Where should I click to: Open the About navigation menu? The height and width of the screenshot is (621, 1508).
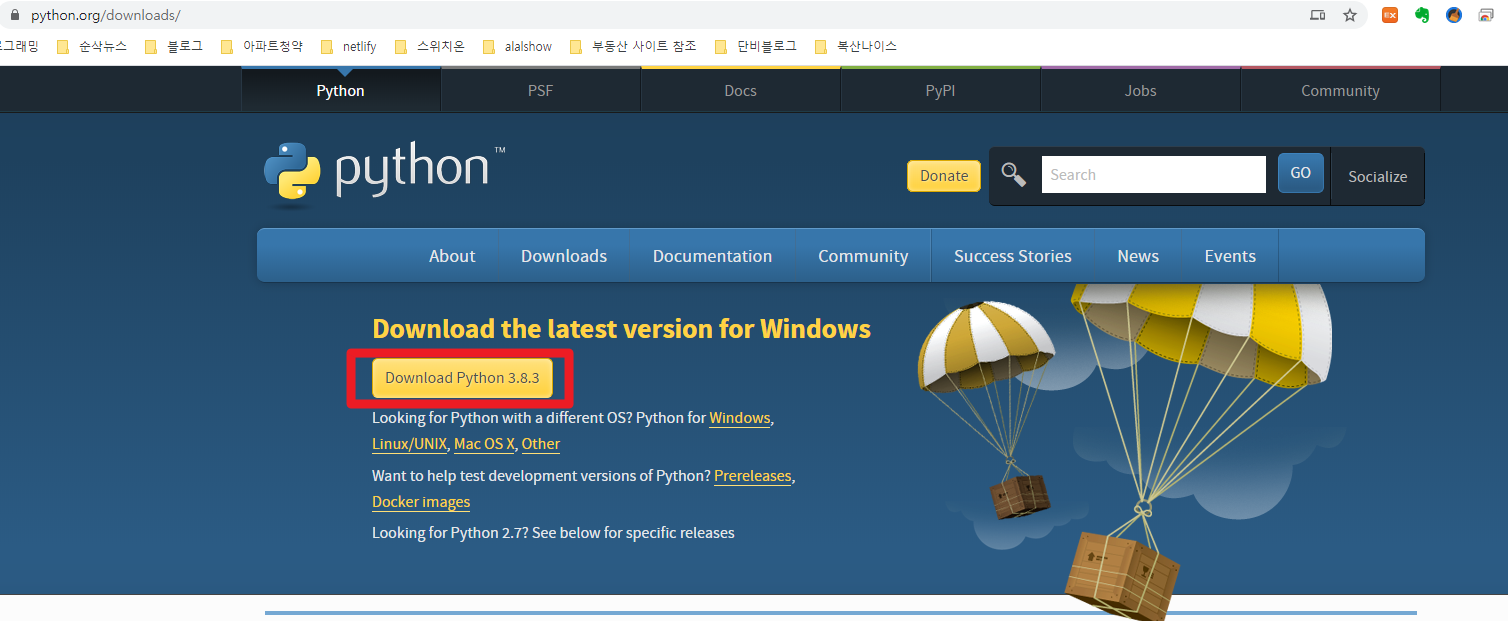452,256
